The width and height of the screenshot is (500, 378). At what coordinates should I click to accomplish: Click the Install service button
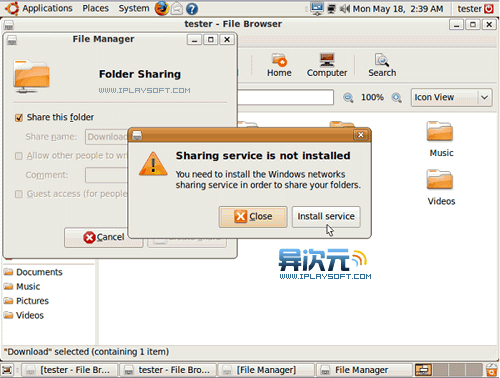pyautogui.click(x=326, y=217)
